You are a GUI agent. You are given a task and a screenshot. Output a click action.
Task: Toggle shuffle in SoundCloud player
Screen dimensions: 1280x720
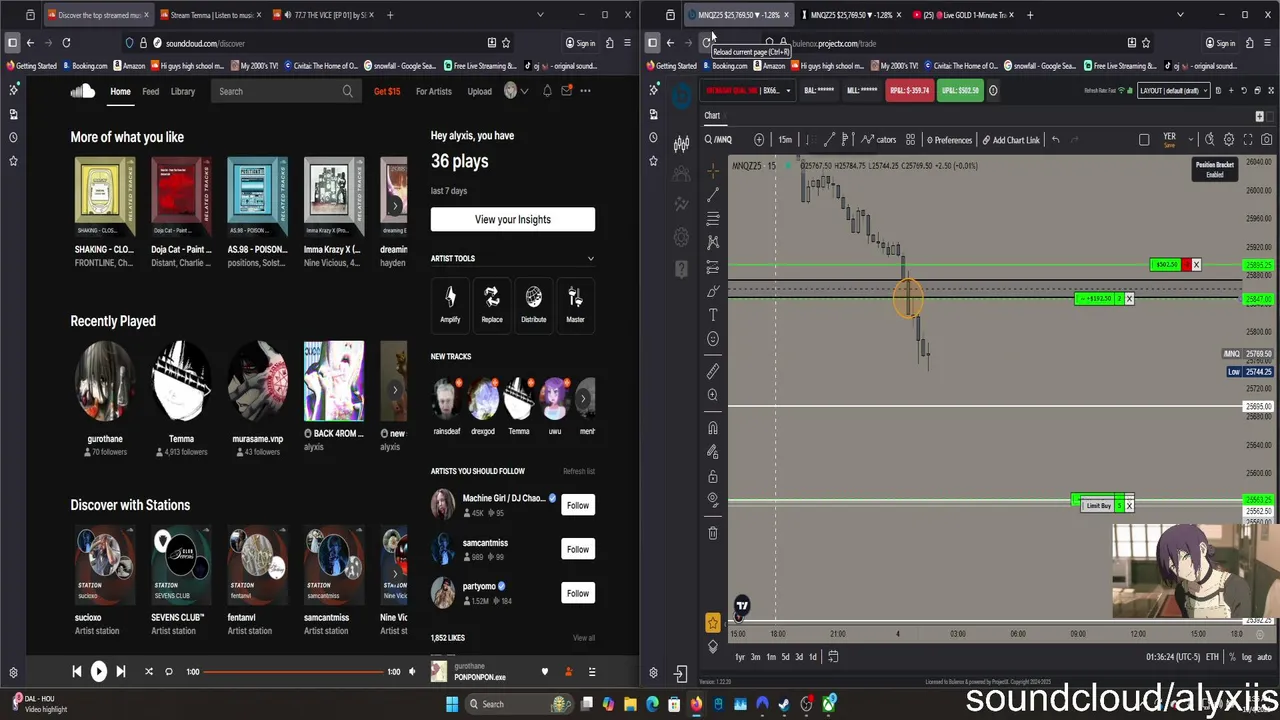click(x=149, y=672)
